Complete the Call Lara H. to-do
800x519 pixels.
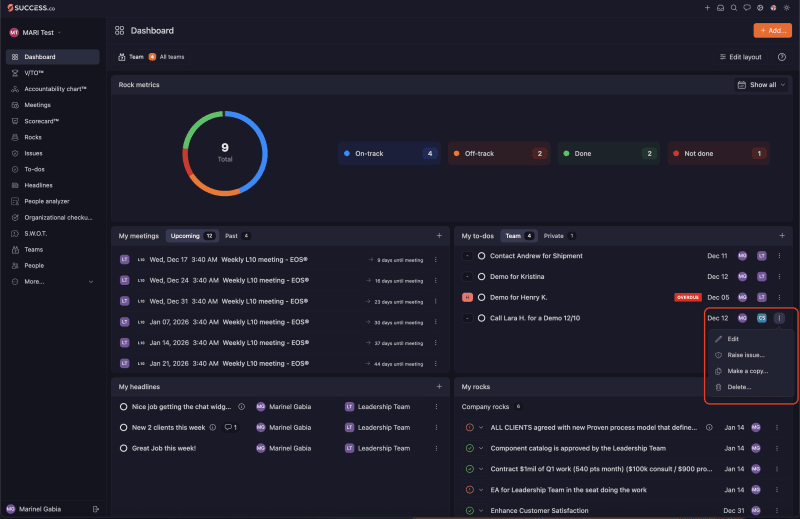[x=481, y=318]
